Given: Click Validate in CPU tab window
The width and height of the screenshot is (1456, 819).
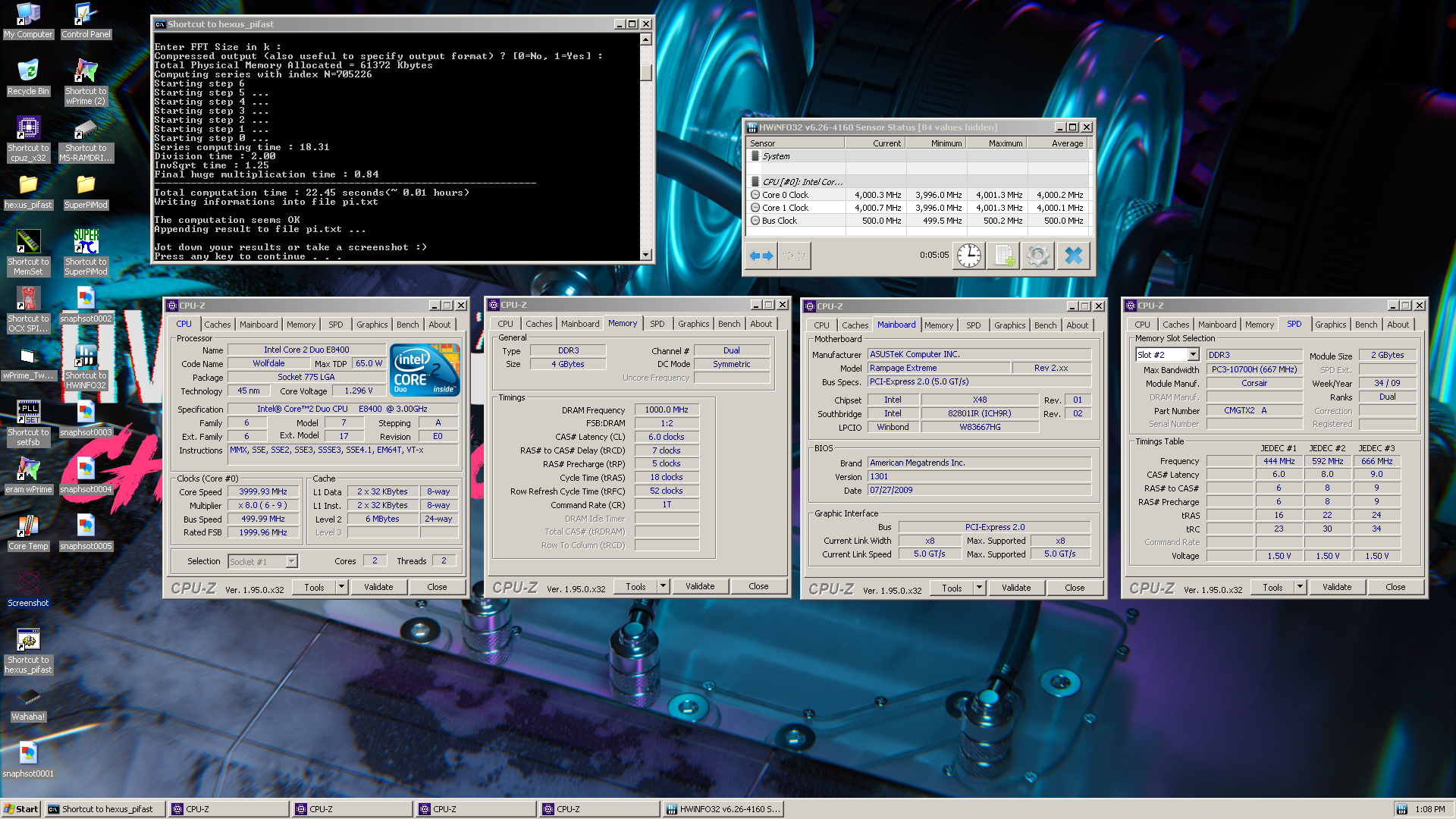Looking at the screenshot, I should [378, 587].
